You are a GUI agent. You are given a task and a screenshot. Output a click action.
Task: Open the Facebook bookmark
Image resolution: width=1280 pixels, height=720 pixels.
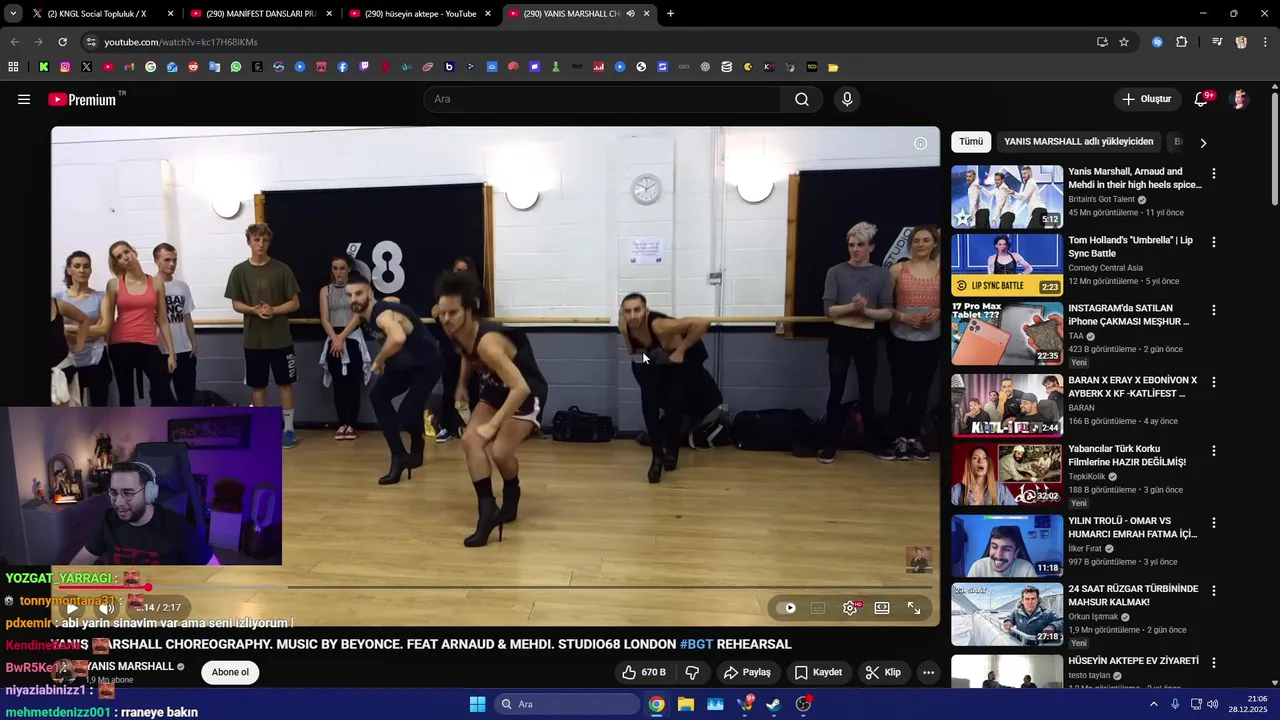343,67
